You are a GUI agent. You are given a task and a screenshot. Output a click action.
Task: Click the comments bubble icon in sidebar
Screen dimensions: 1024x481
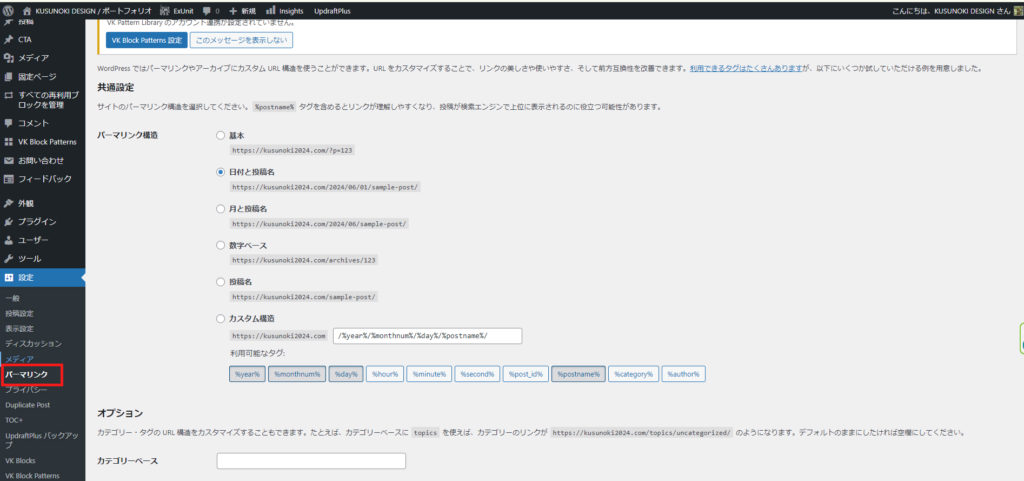click(x=9, y=123)
